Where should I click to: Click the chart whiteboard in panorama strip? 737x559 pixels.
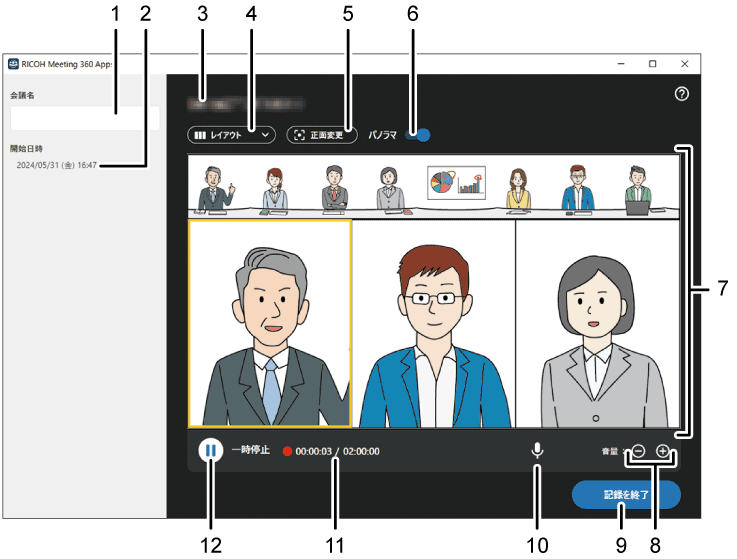click(456, 182)
